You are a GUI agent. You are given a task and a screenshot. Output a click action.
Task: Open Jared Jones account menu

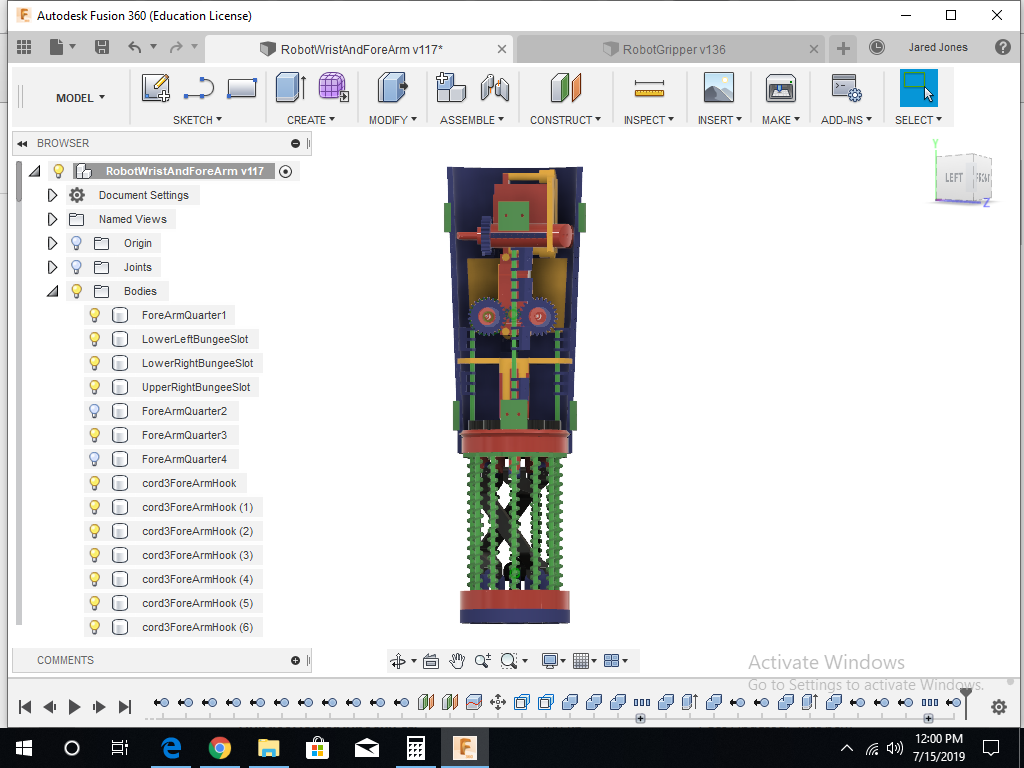pyautogui.click(x=938, y=47)
